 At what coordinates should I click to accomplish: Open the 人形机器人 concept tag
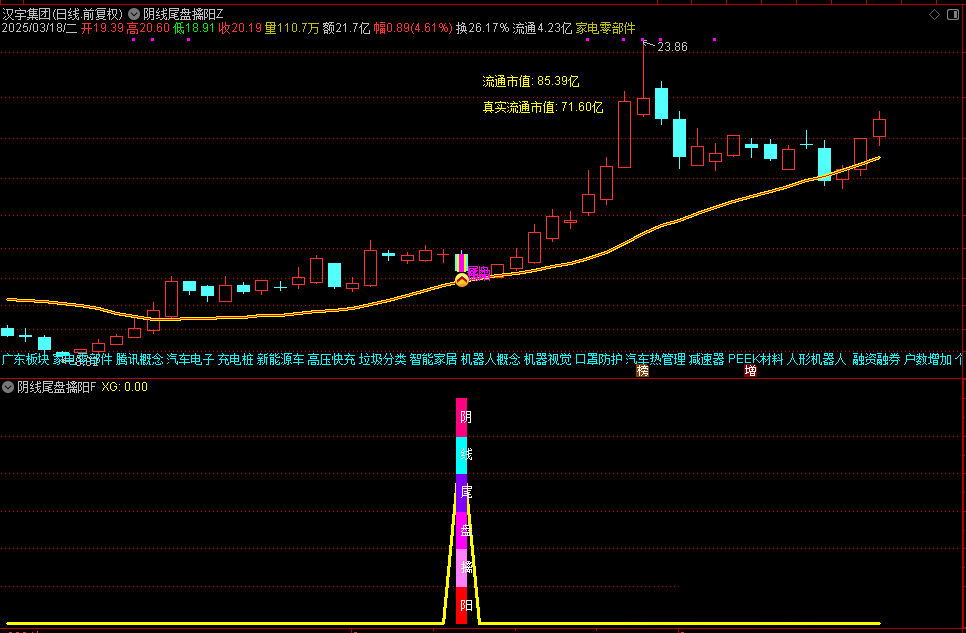coord(816,358)
